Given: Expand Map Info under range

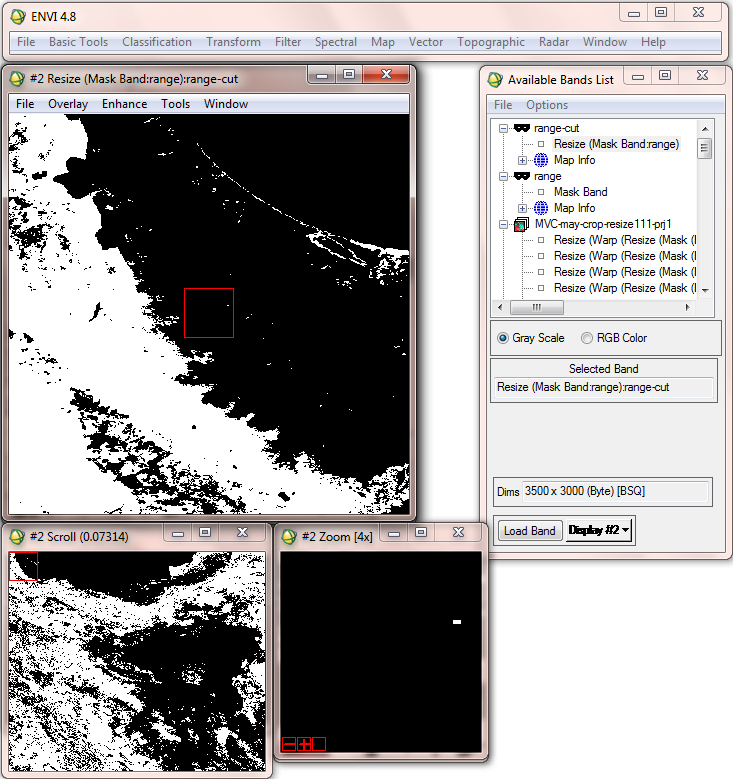Looking at the screenshot, I should (522, 208).
